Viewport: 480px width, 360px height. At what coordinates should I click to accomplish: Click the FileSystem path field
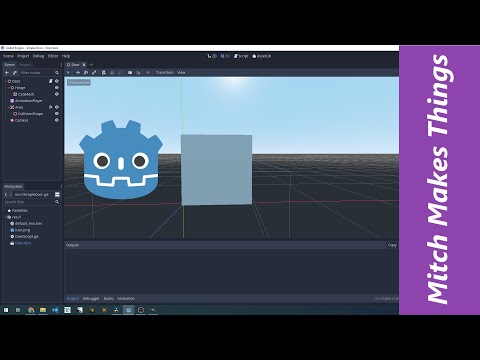click(x=33, y=194)
